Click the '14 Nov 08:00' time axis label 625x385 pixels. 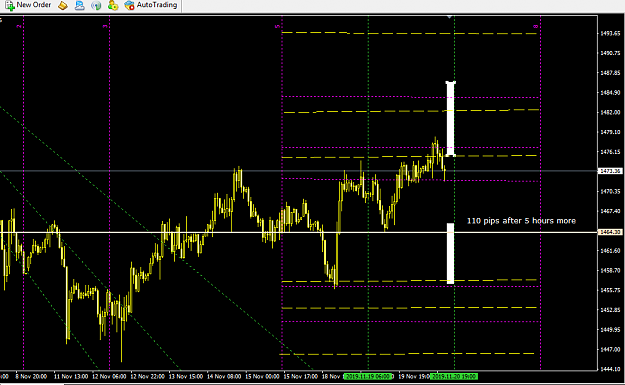tap(224, 376)
